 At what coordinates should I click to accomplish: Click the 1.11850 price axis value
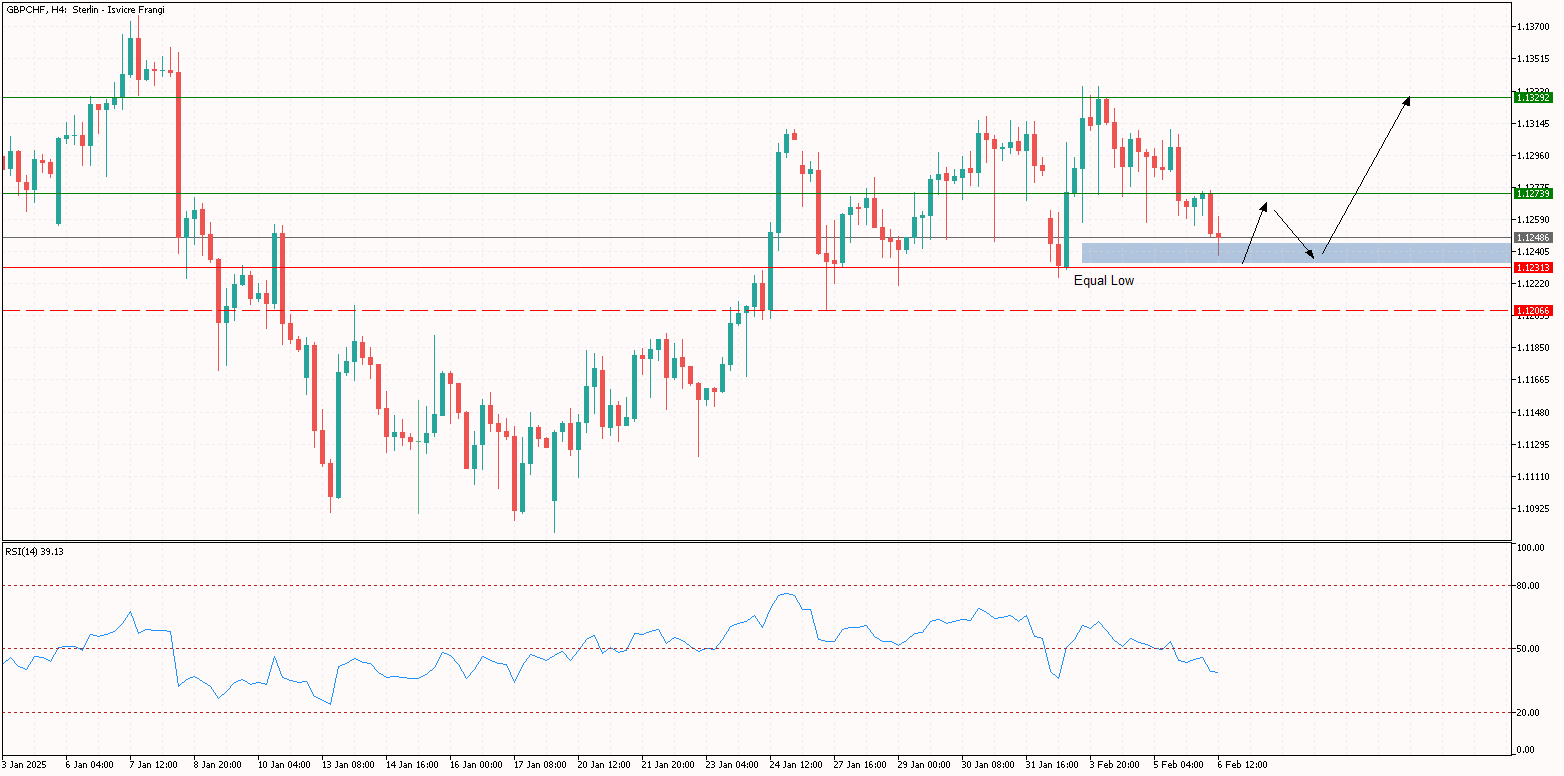click(x=1534, y=347)
